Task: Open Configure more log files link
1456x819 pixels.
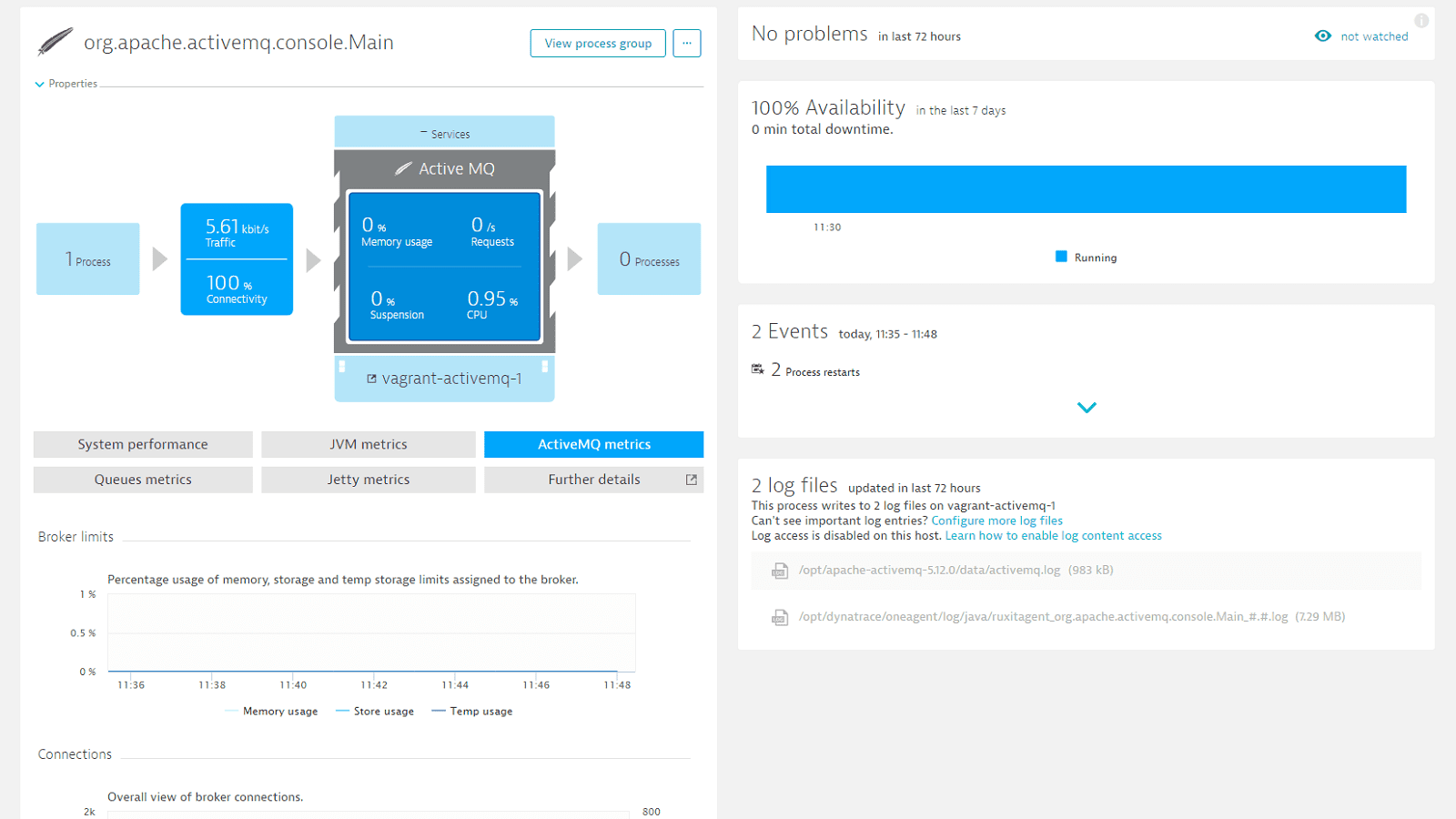Action: [x=996, y=521]
